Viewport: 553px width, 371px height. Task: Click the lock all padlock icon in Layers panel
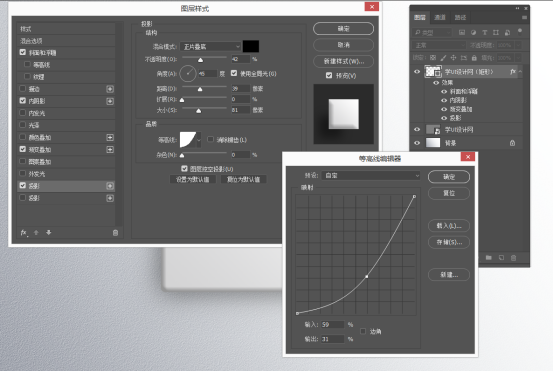pos(474,58)
